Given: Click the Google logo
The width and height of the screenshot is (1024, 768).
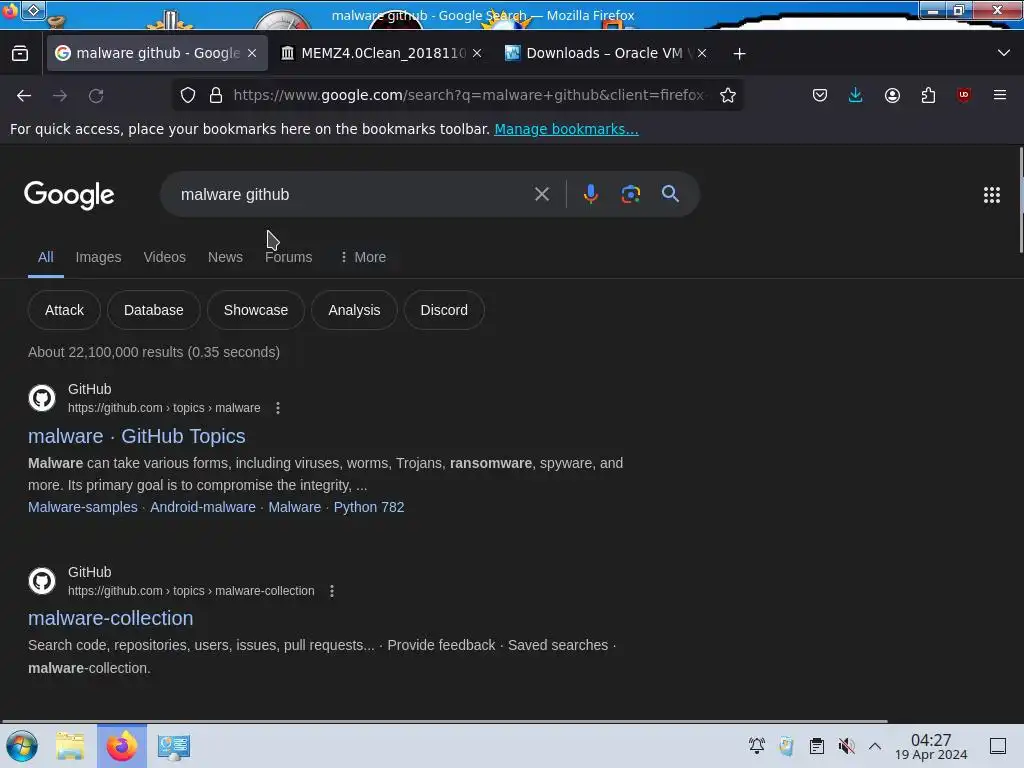Looking at the screenshot, I should click(x=69, y=195).
